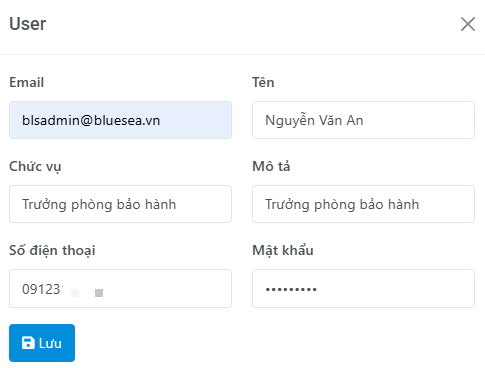Click the Mật khẩu label
Viewport: 485px width, 368px height.
coord(283,250)
